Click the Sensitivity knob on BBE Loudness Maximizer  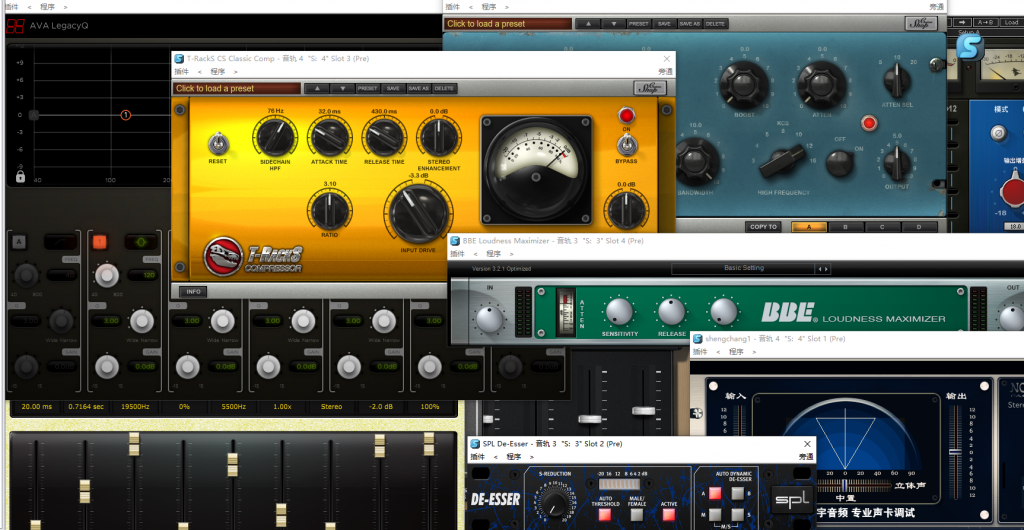click(x=620, y=312)
